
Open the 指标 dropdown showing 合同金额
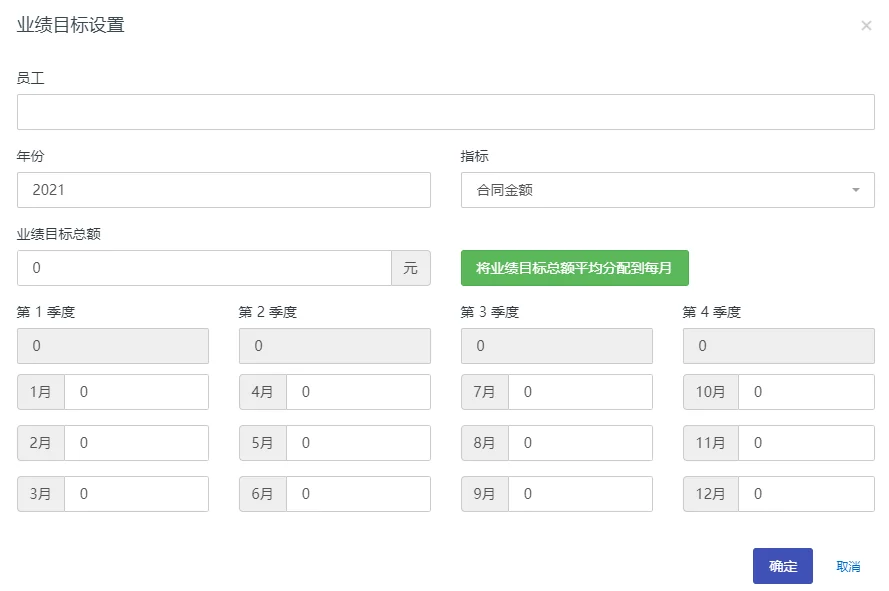click(x=668, y=190)
